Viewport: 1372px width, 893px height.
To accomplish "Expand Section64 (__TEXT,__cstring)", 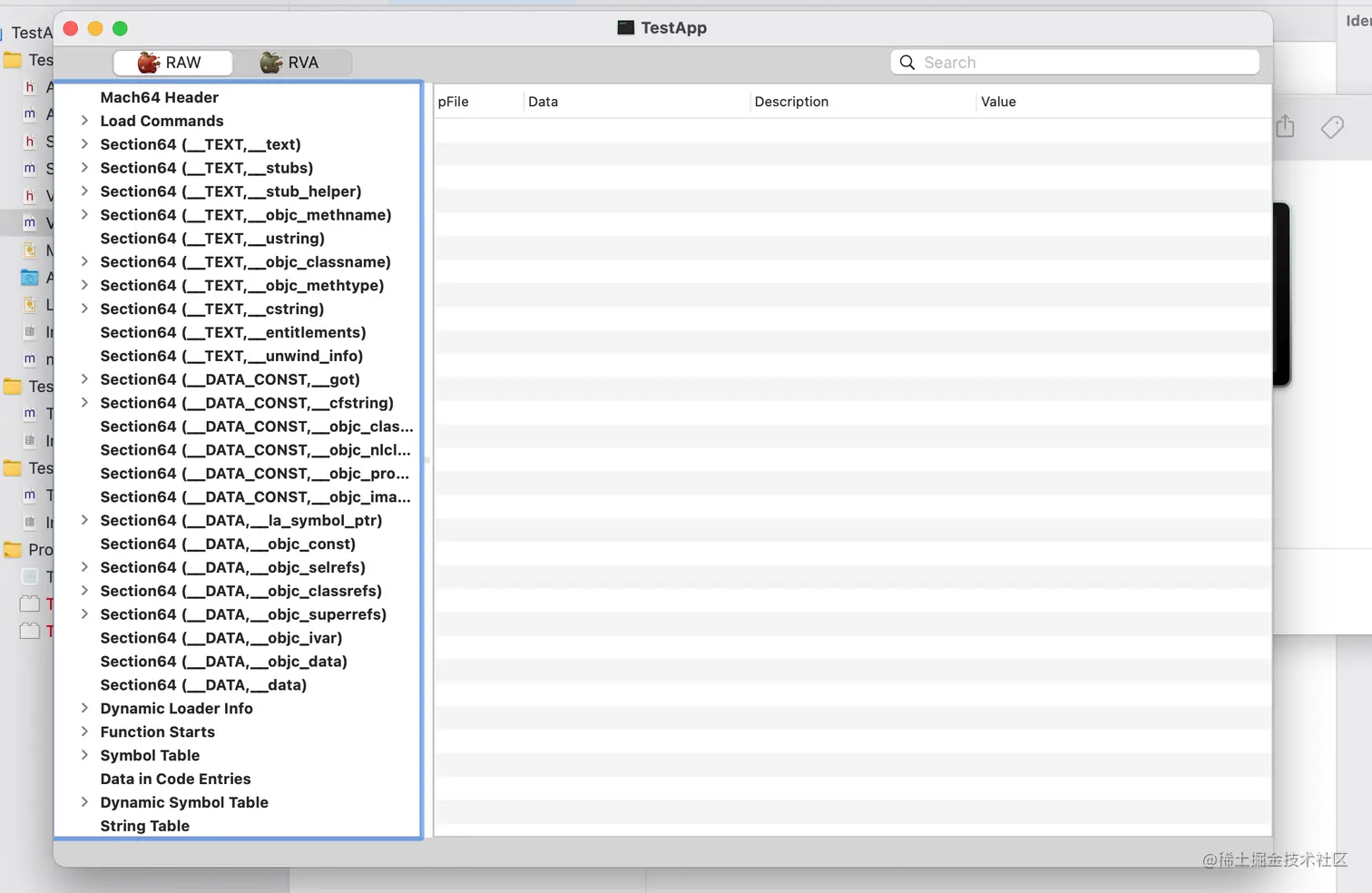I will (x=84, y=309).
